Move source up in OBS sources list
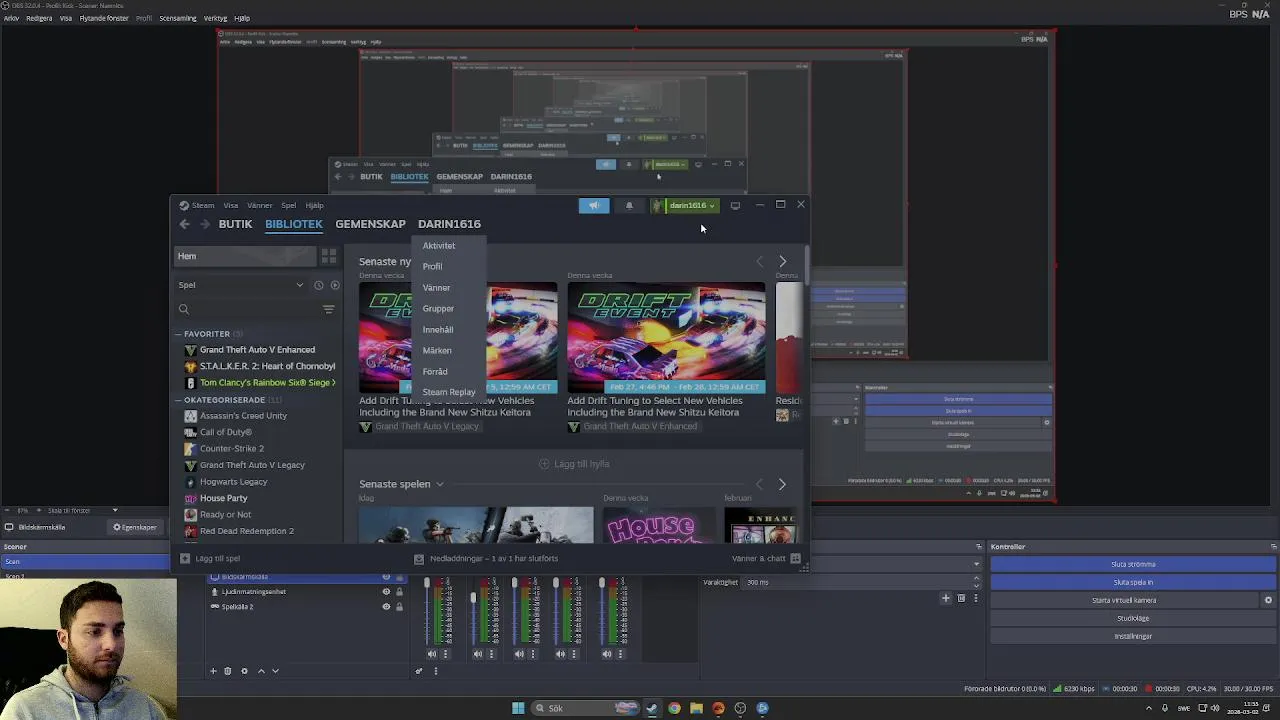 (261, 671)
